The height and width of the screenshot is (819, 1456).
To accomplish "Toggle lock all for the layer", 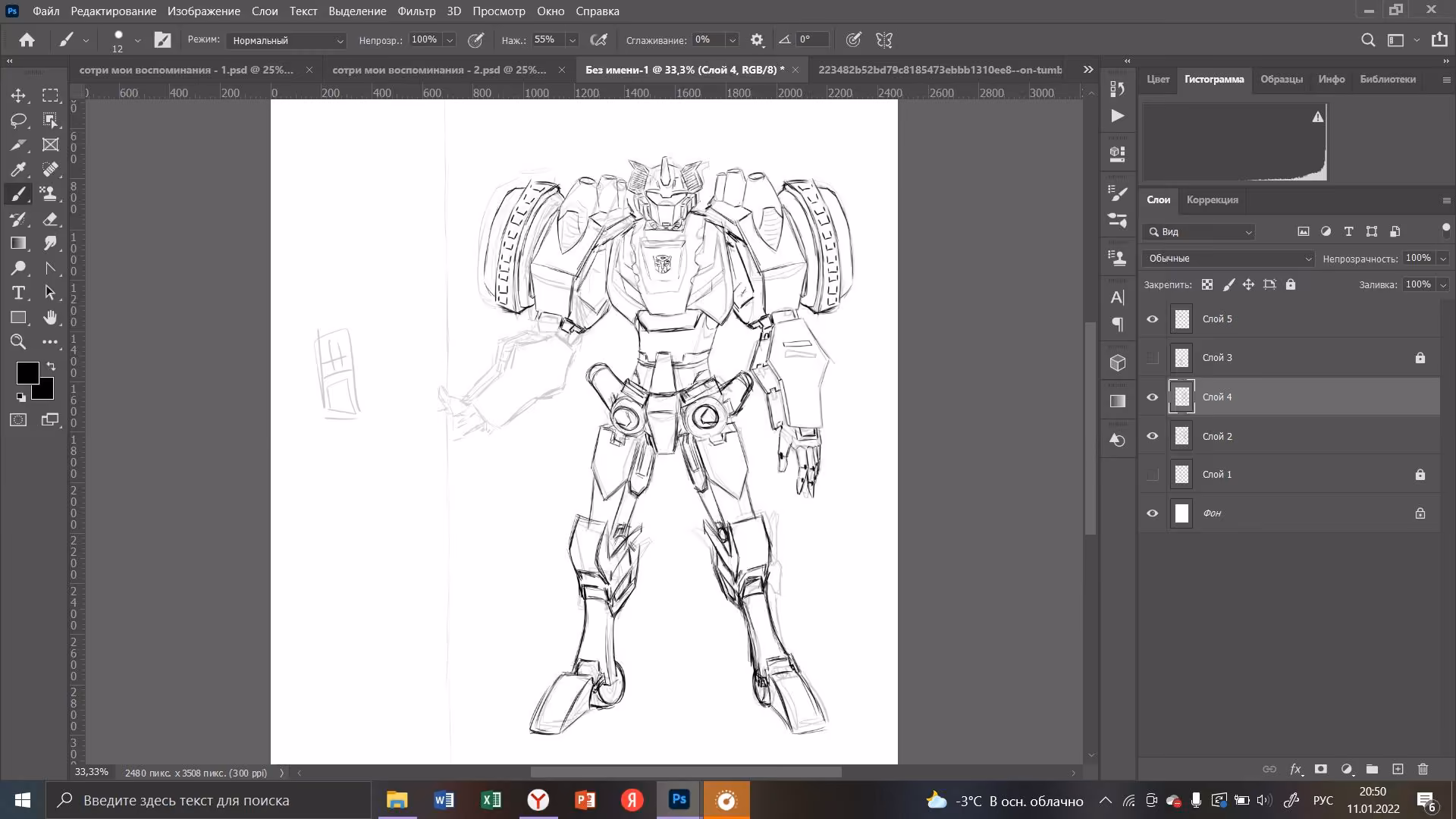I will pos(1291,284).
